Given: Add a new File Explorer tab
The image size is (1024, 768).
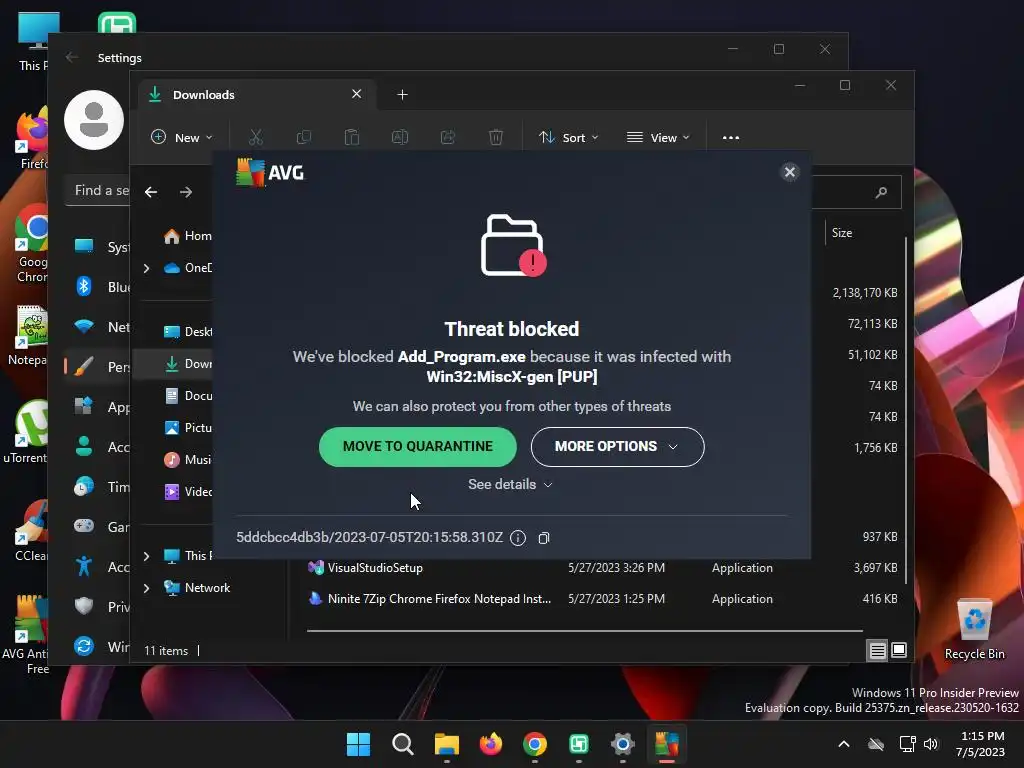Looking at the screenshot, I should click(x=402, y=95).
